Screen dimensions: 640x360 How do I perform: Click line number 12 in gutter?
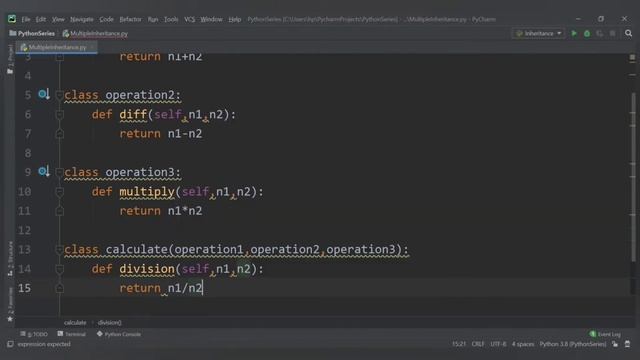[24, 230]
